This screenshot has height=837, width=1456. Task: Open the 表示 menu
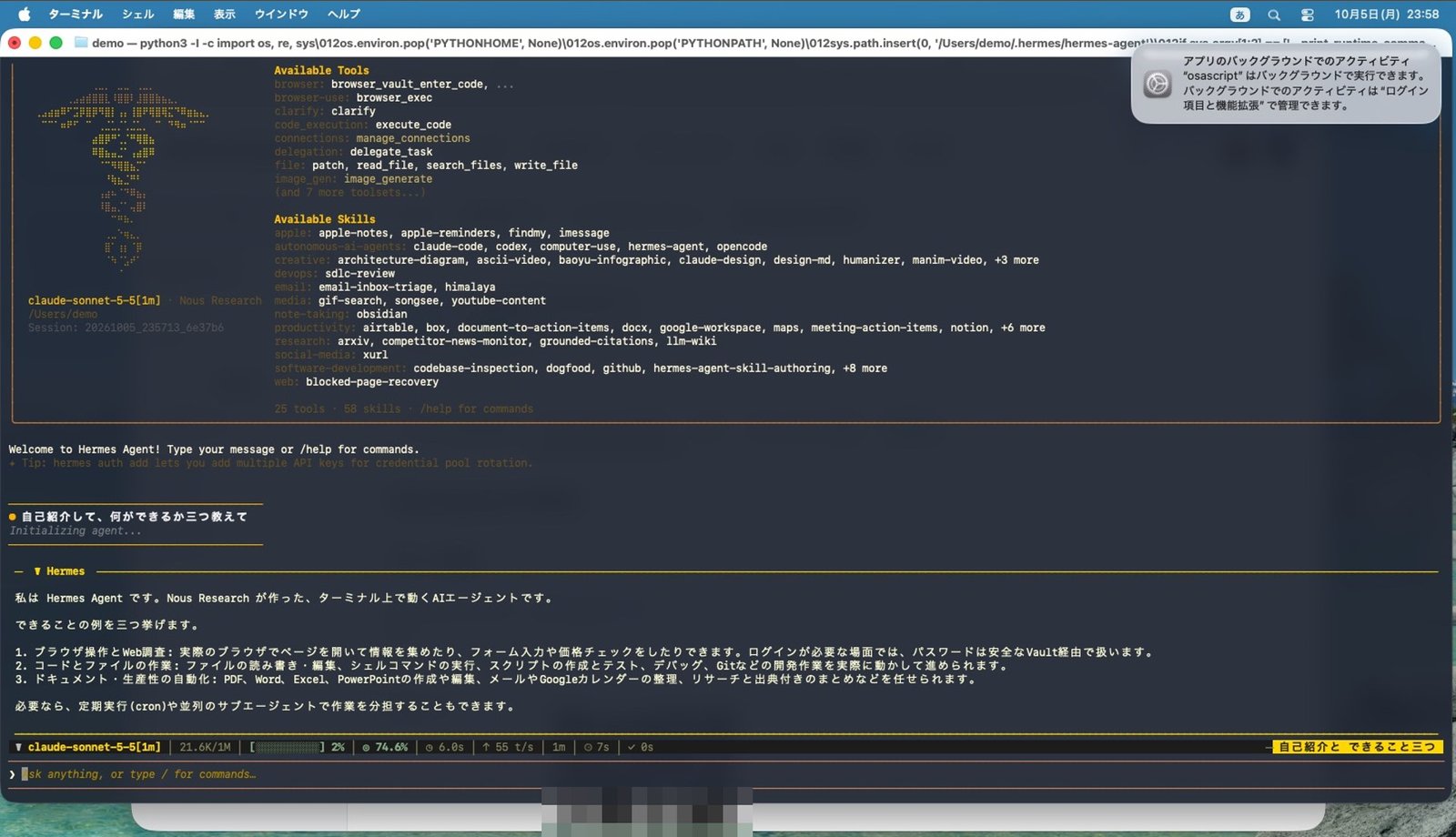coord(224,14)
